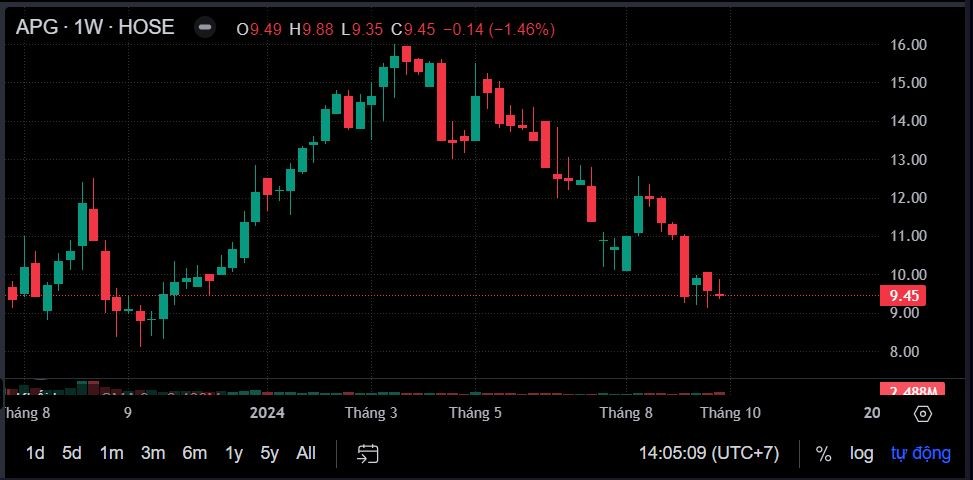Set the range to 5y

coord(270,453)
